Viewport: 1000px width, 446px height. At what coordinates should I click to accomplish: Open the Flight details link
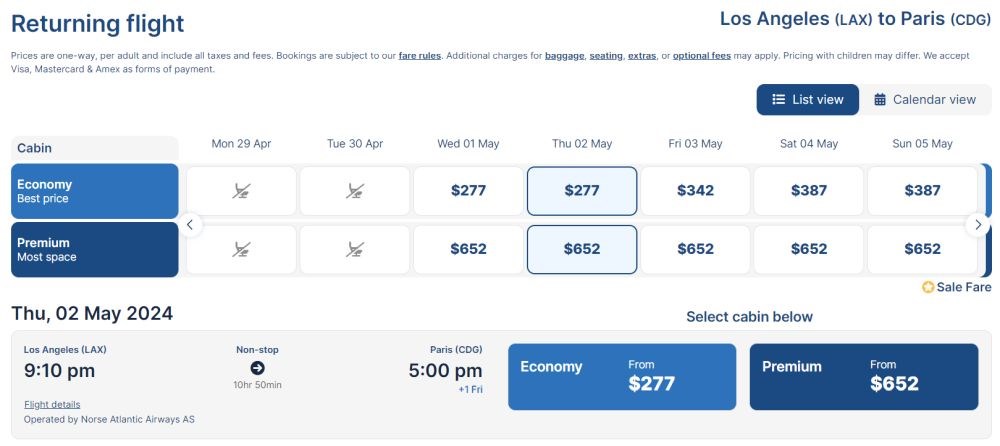[x=52, y=405]
